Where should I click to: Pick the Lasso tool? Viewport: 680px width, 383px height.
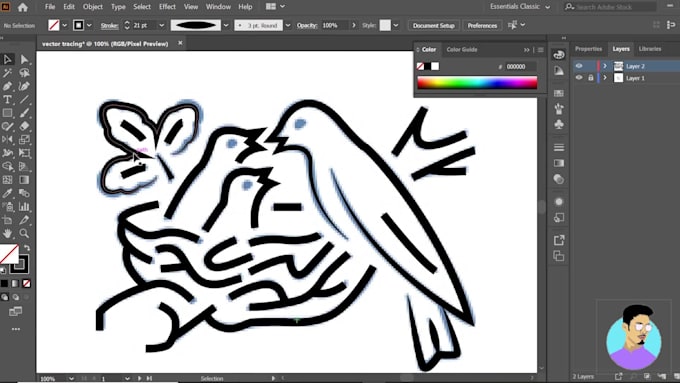24,73
